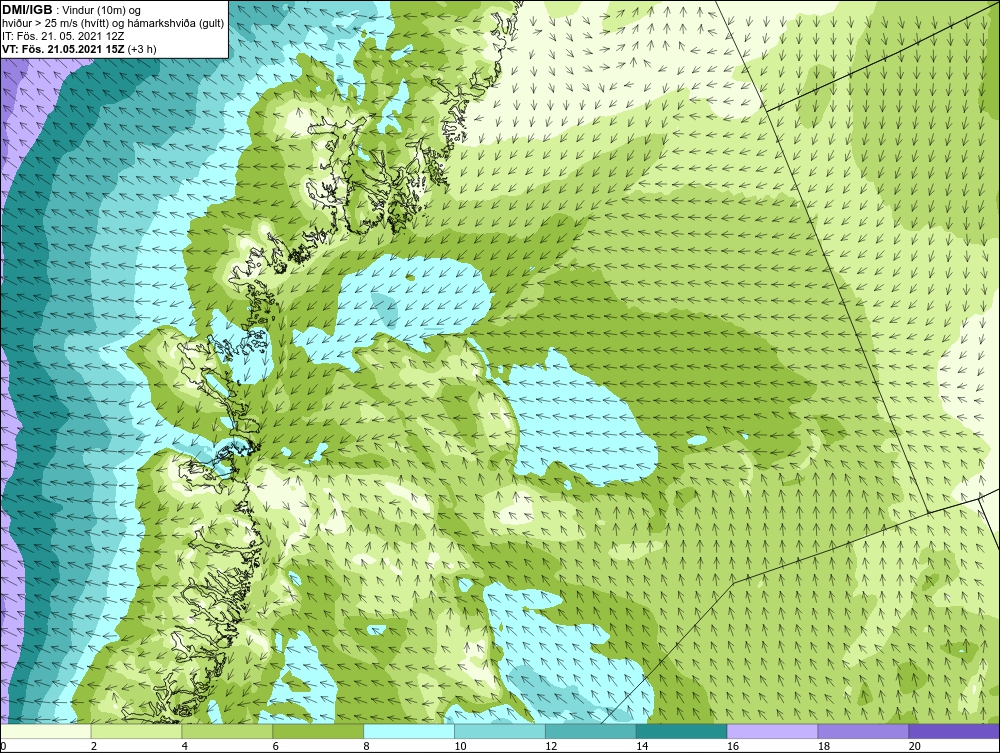Click the legend value label 2
The height and width of the screenshot is (753, 1000).
(x=94, y=746)
